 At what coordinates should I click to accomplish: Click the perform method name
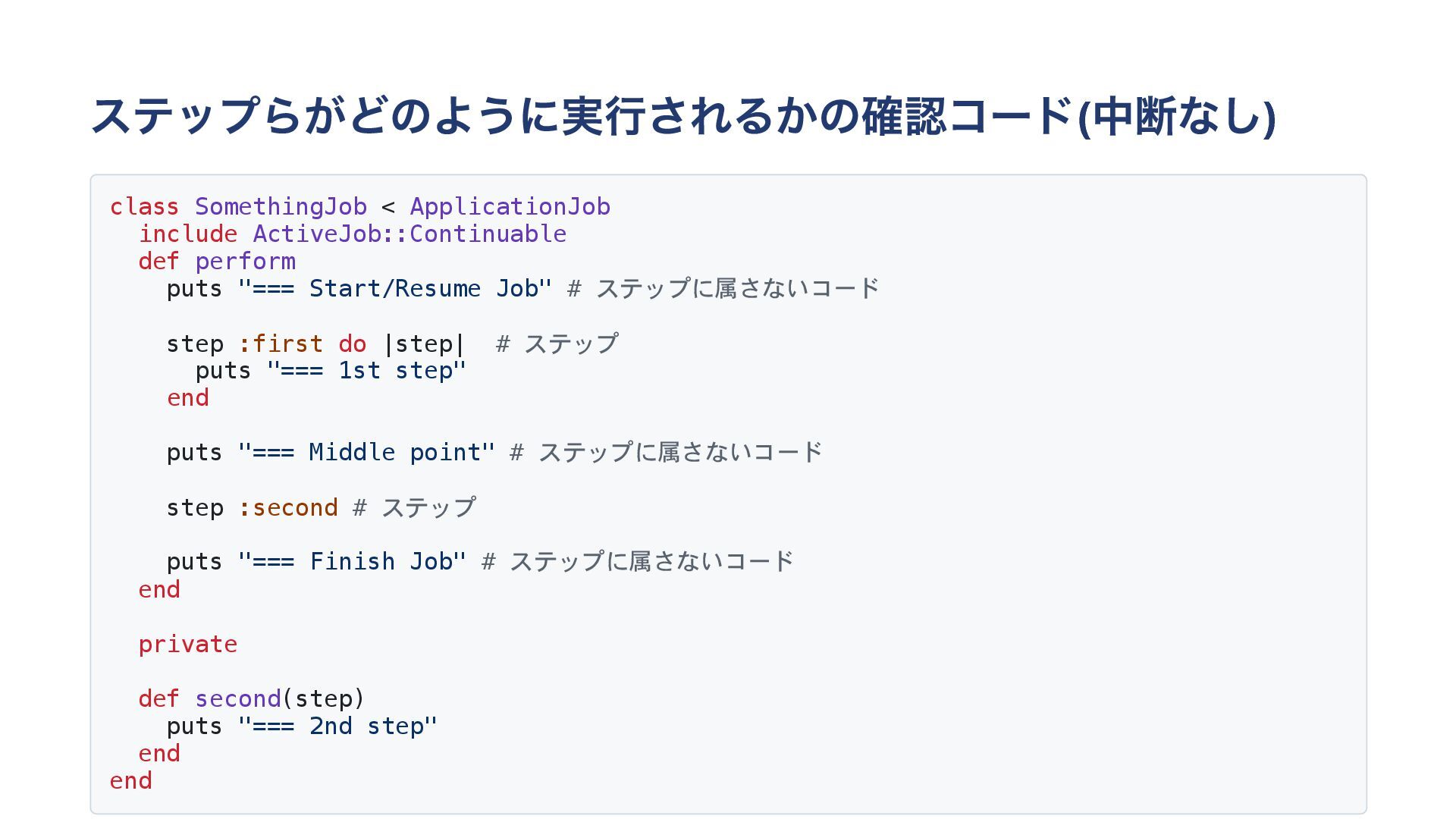coord(245,261)
